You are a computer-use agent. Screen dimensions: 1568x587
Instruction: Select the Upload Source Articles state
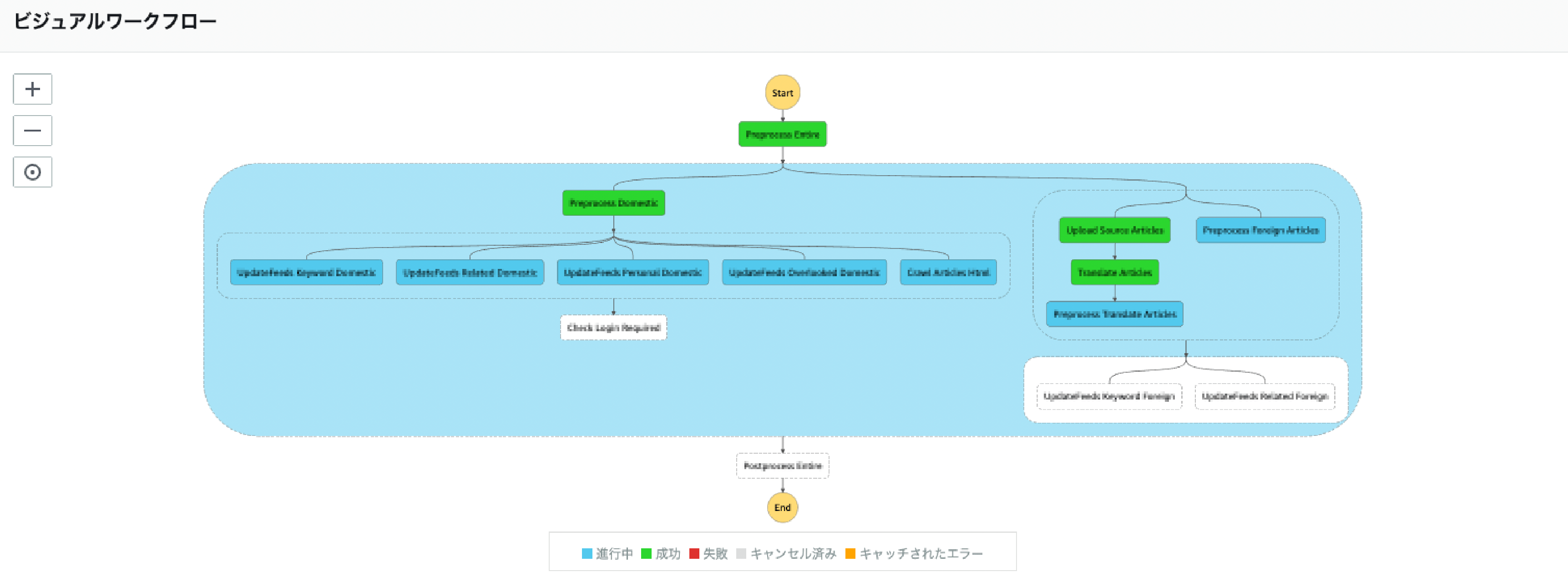pyautogui.click(x=1114, y=230)
